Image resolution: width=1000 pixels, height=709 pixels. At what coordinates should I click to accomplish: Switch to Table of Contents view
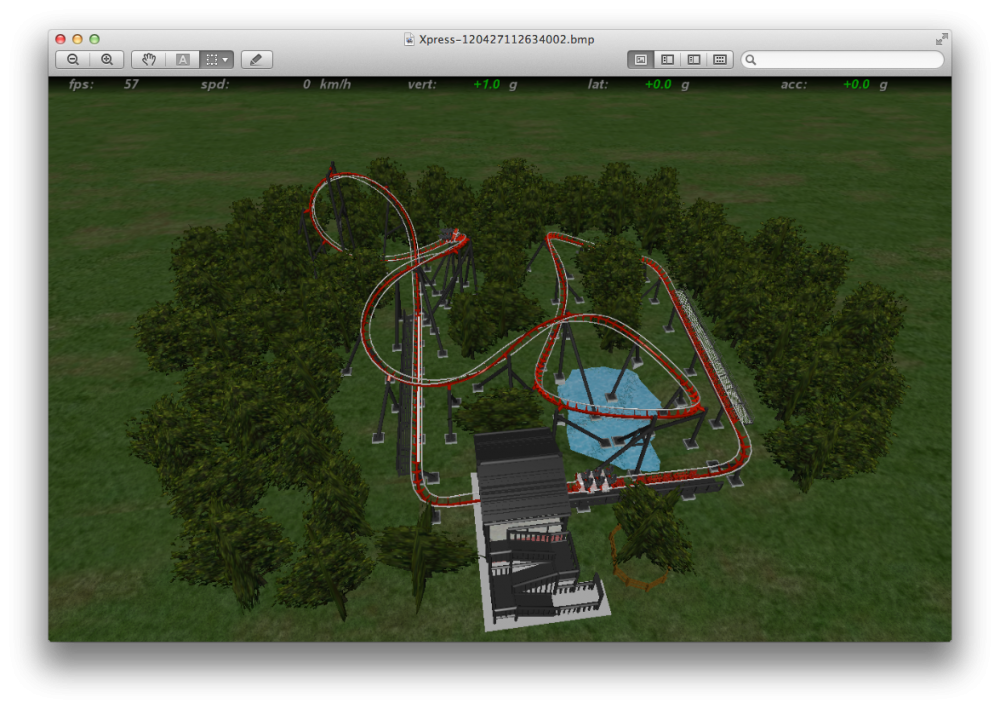click(x=693, y=60)
